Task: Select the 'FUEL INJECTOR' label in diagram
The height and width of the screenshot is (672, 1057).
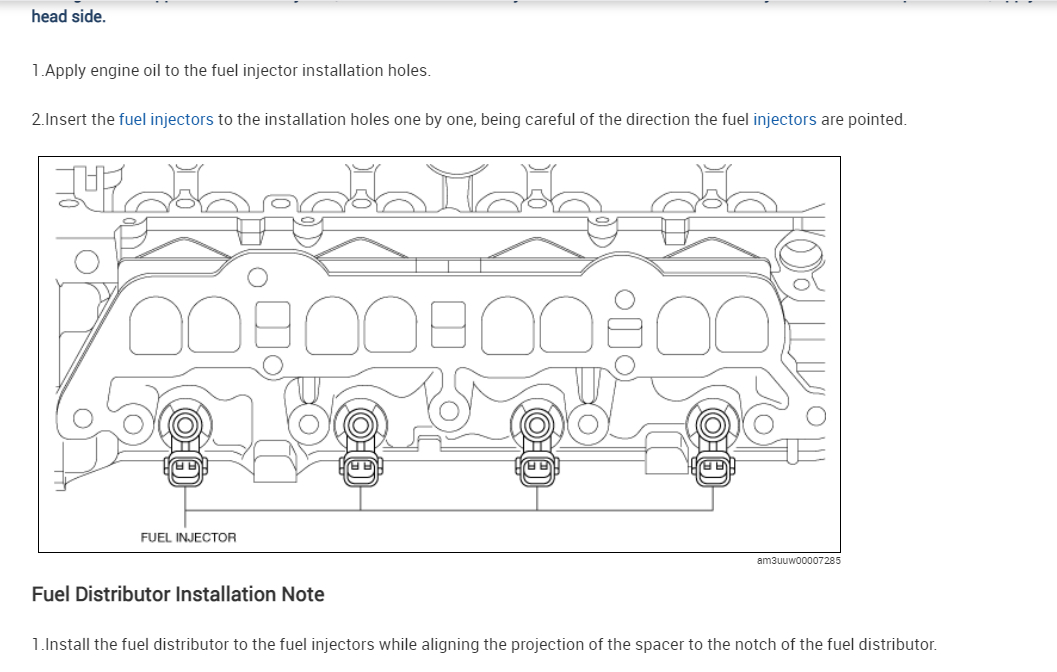Action: click(x=189, y=537)
